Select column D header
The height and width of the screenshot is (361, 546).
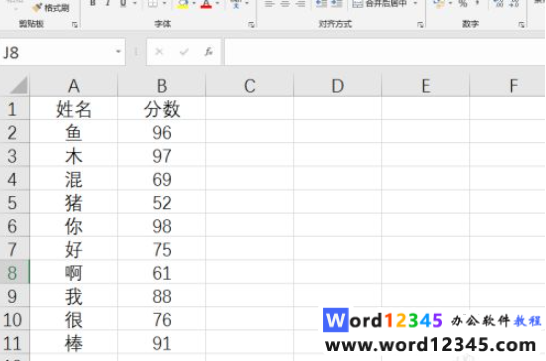point(338,86)
